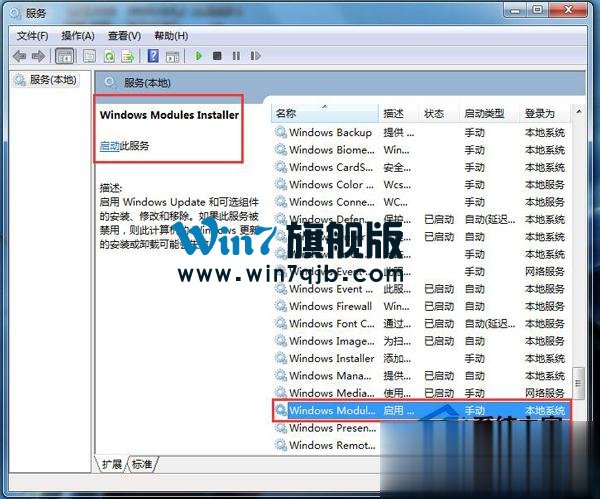Select the Windows Presen... service
The height and width of the screenshot is (499, 600).
pyautogui.click(x=333, y=428)
